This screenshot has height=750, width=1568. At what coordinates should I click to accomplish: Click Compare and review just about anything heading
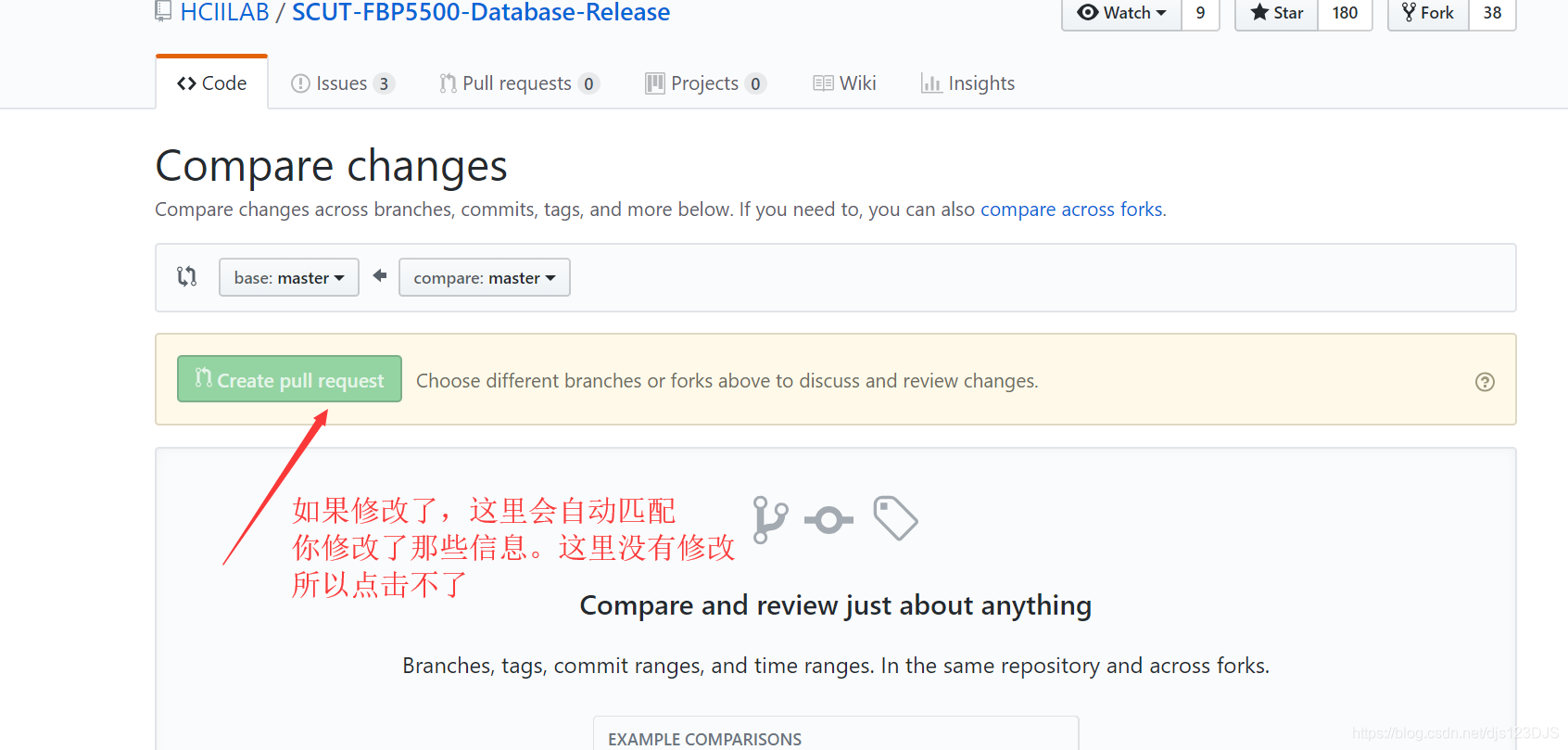(836, 605)
